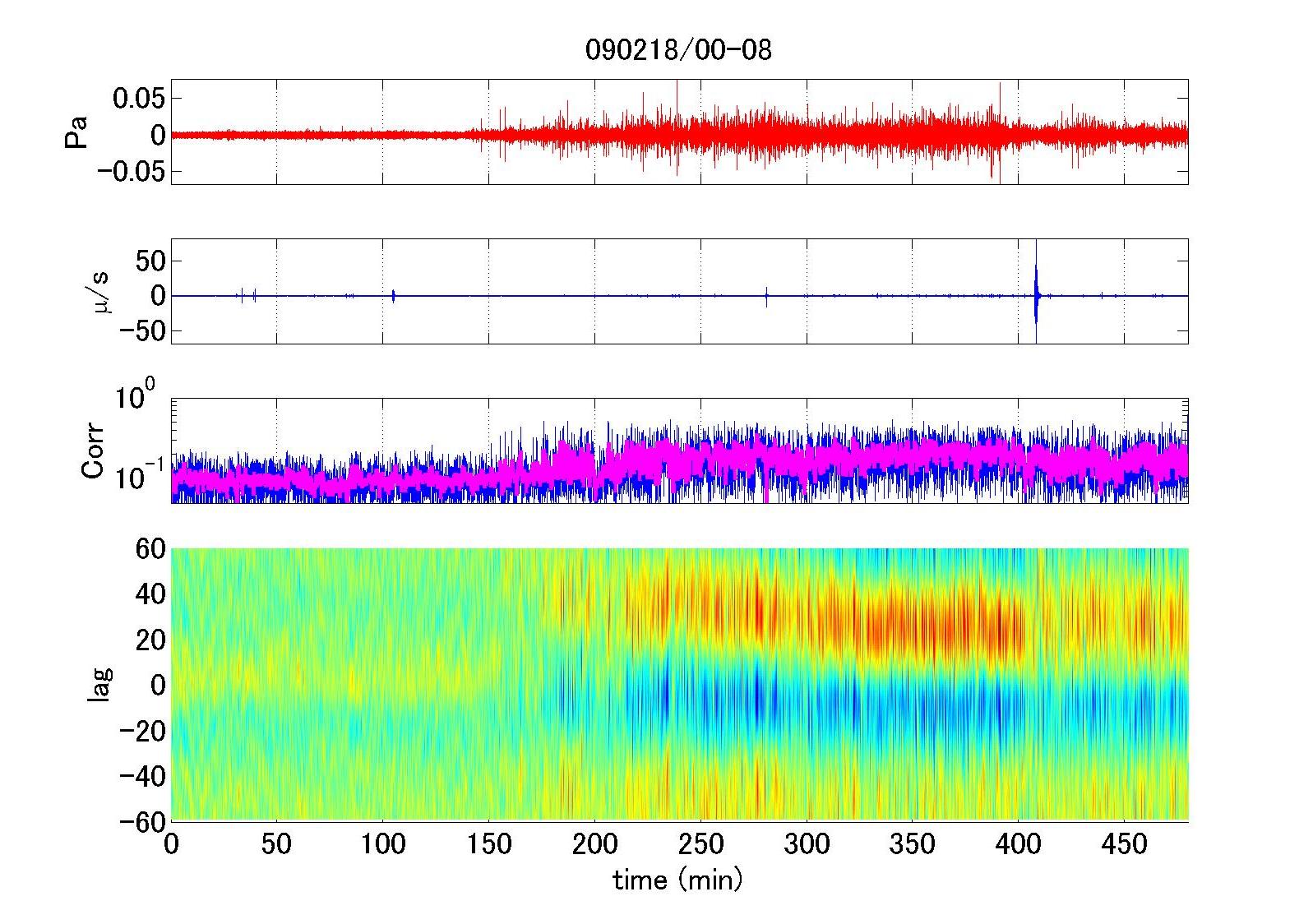Click the 40 tick on the lag axis
The image size is (1313, 924).
(151, 594)
